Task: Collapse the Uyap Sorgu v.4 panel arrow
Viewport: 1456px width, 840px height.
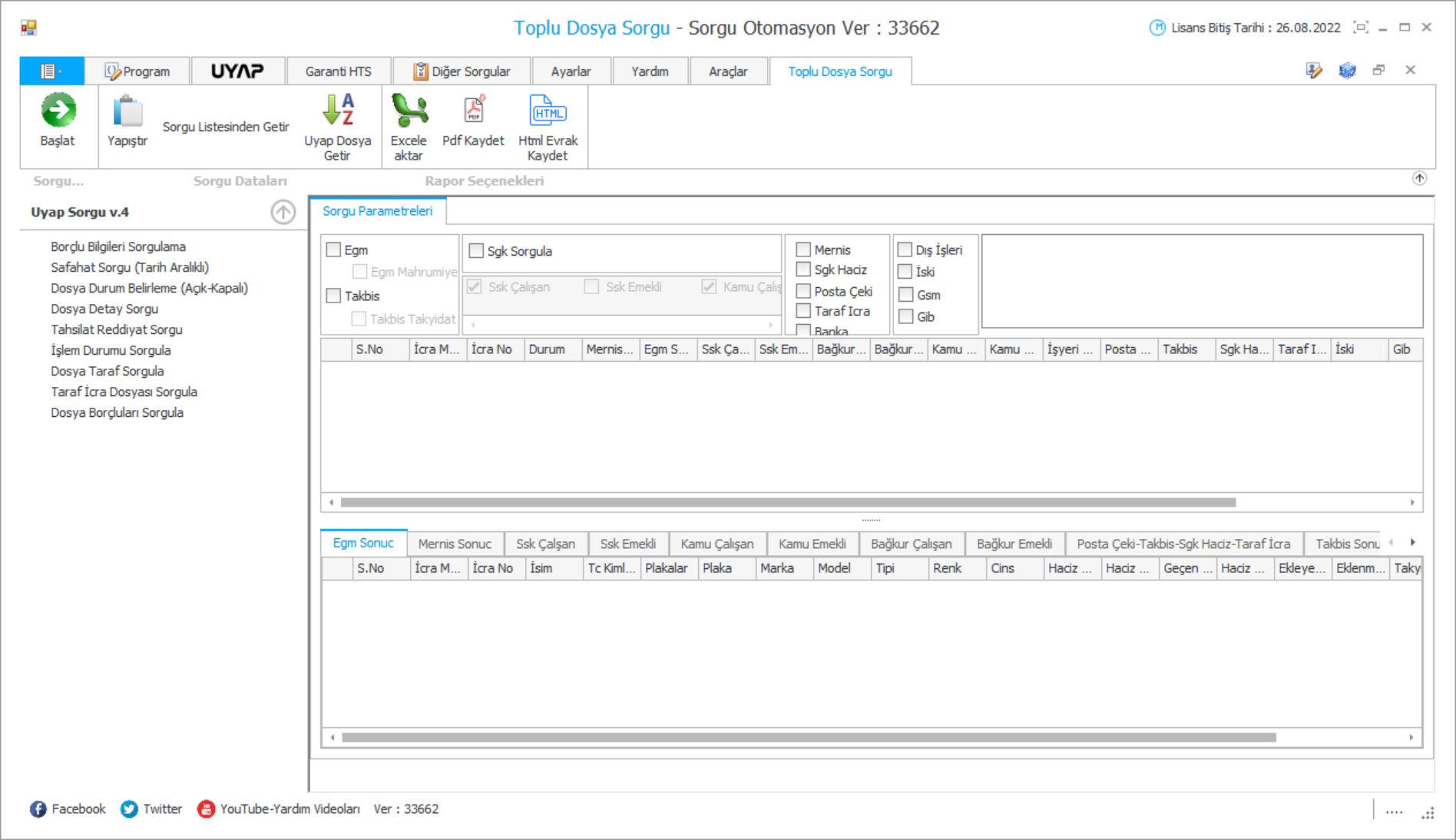Action: pyautogui.click(x=283, y=212)
